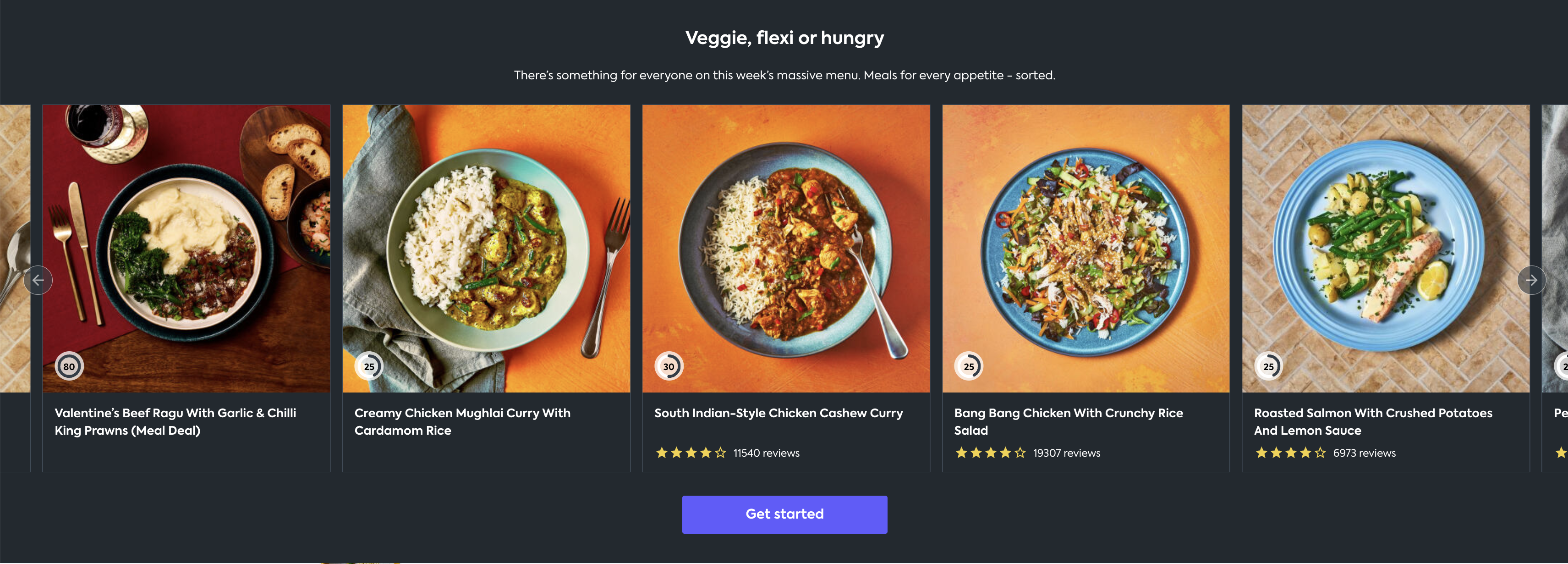Click the previous carousel arrow

(38, 280)
